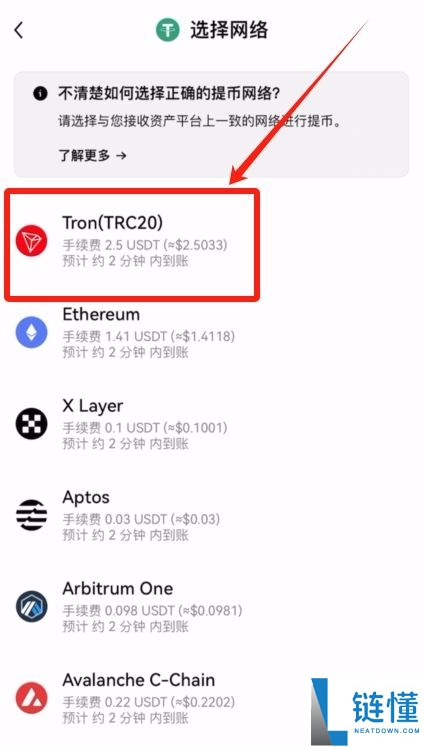Click the Aptos striped circle icon
The width and height of the screenshot is (424, 747).
coord(31,515)
